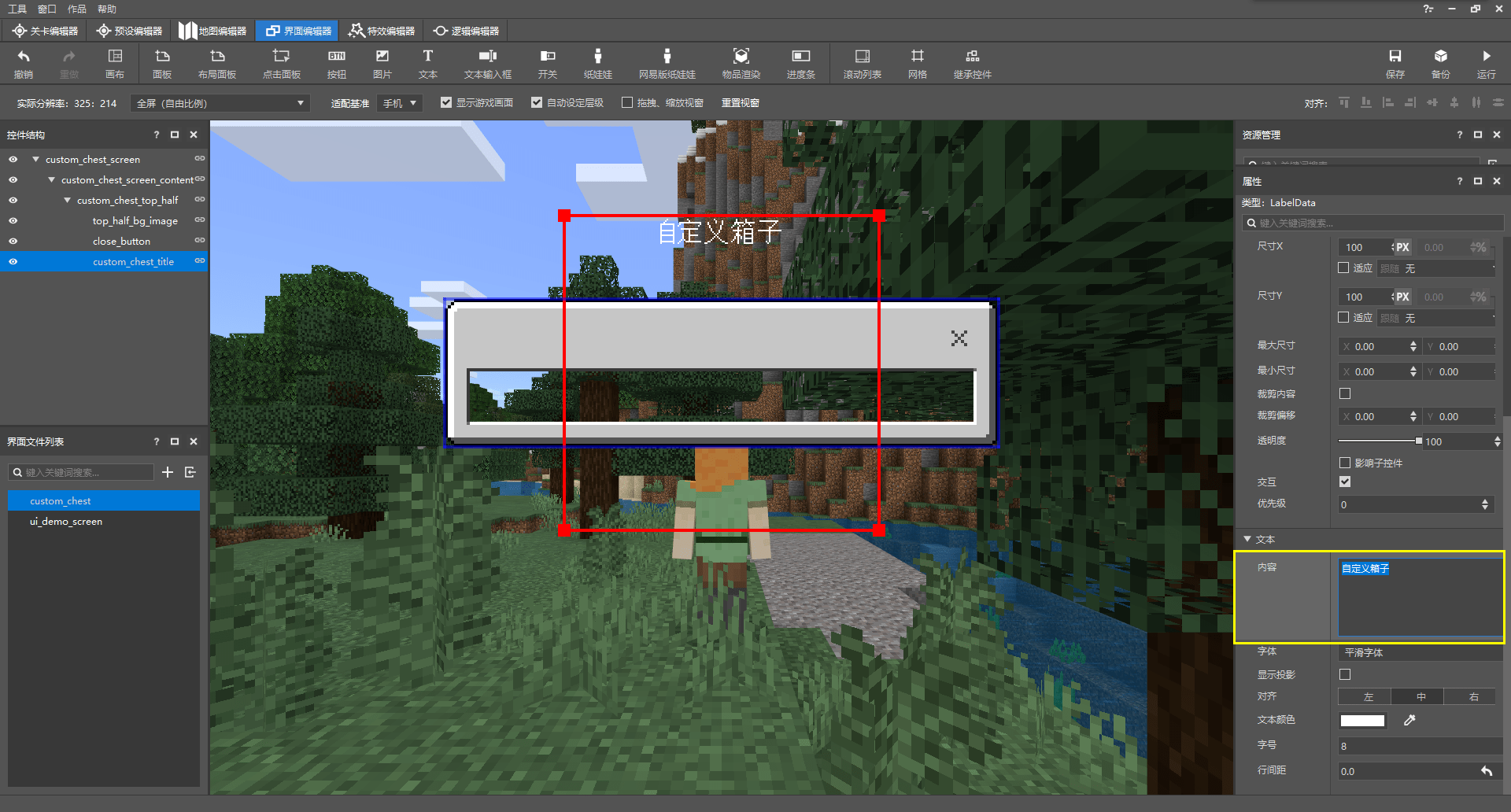
Task: Click the white 文本颜色 swatch
Action: [x=1362, y=720]
